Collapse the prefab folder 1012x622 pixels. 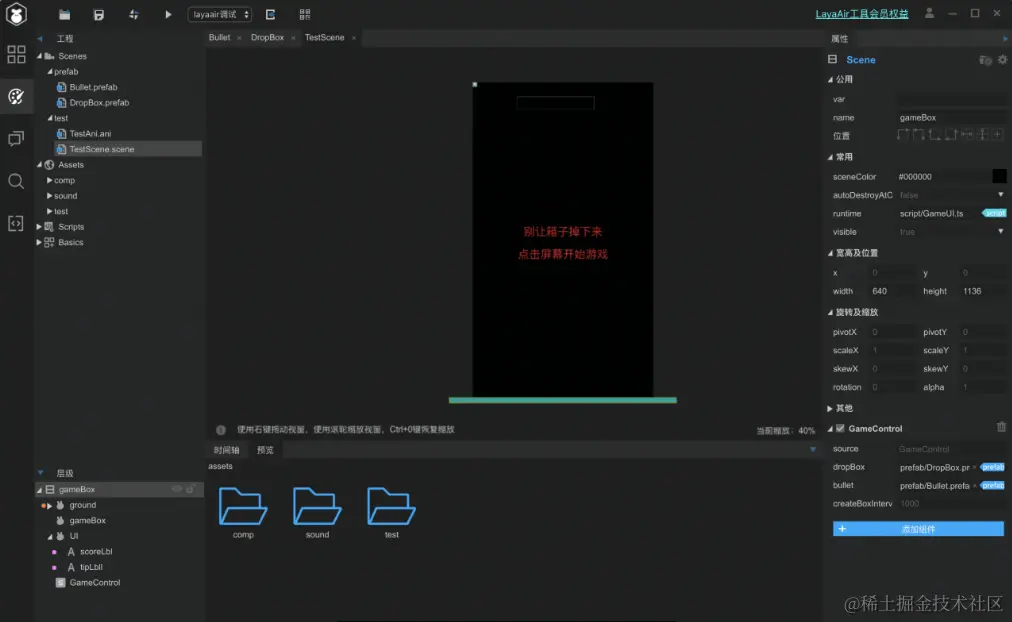50,72
